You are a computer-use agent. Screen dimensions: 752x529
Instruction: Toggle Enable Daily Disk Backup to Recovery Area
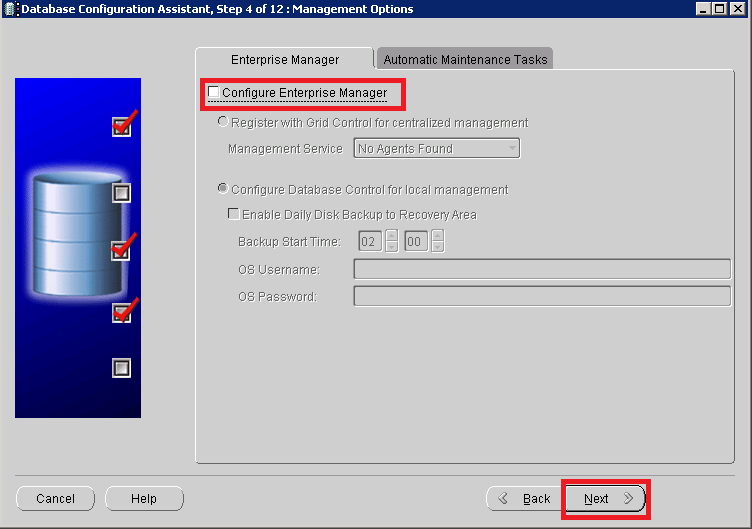point(233,213)
